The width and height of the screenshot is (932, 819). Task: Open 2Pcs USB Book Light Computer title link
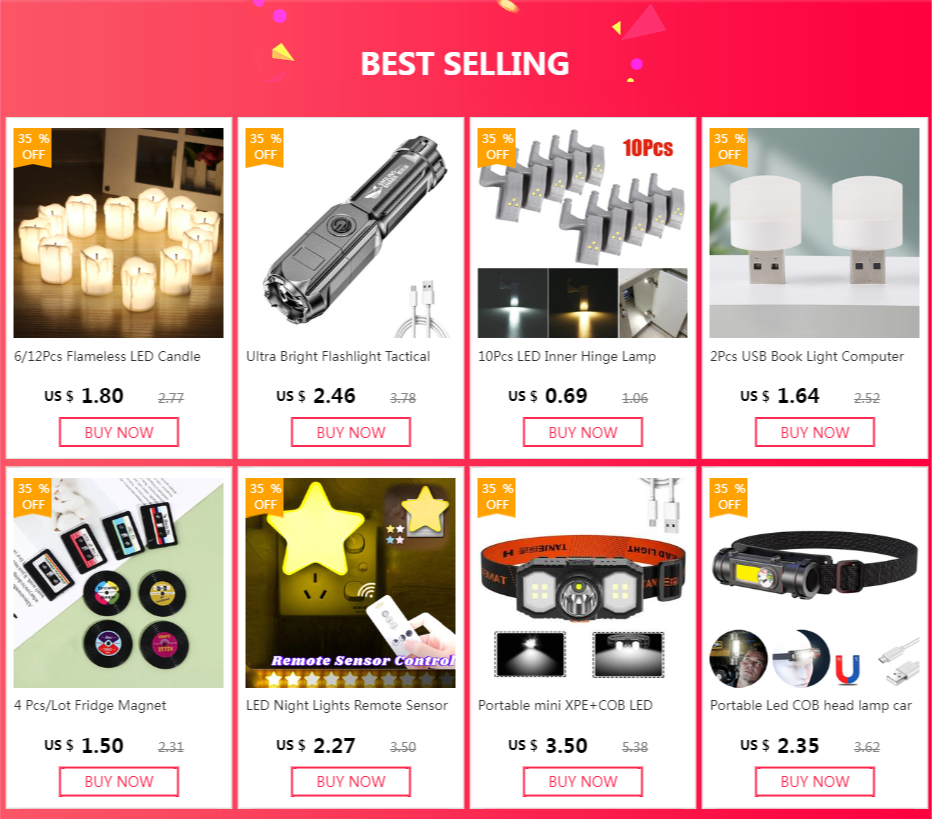point(807,357)
